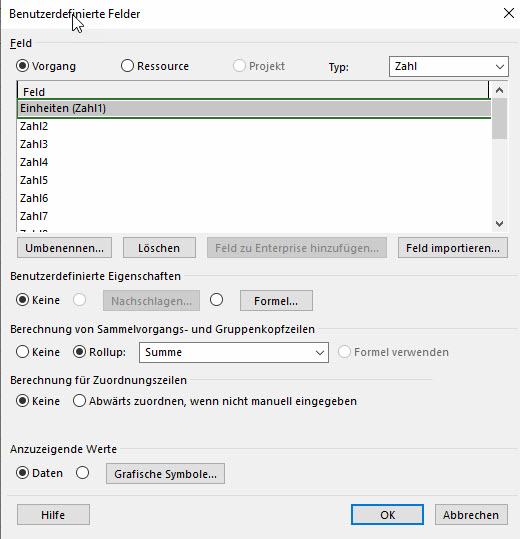Select Zahl5 in the field list
520x539 pixels.
(x=254, y=180)
